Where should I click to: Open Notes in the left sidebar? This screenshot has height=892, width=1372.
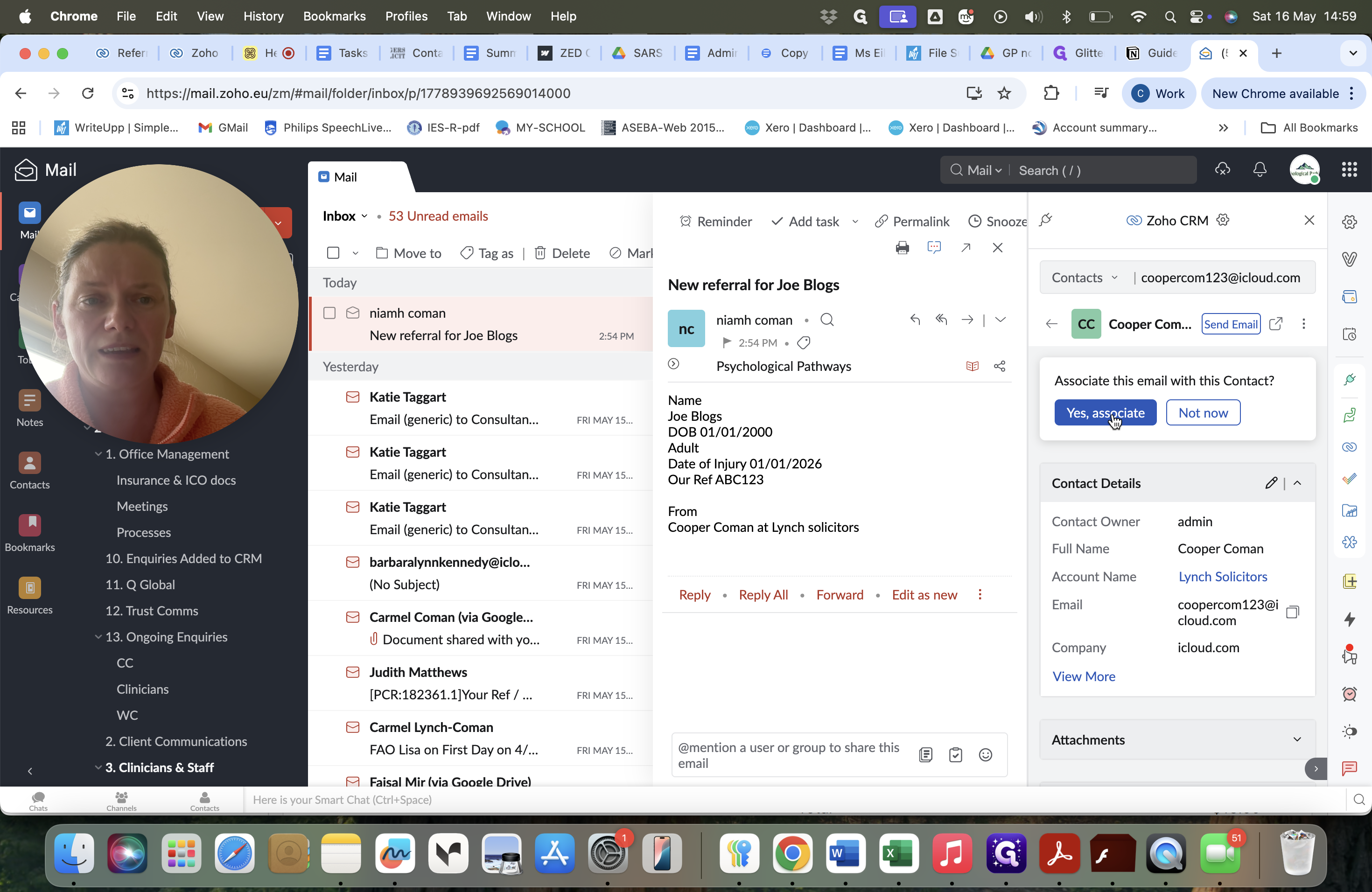[x=29, y=408]
